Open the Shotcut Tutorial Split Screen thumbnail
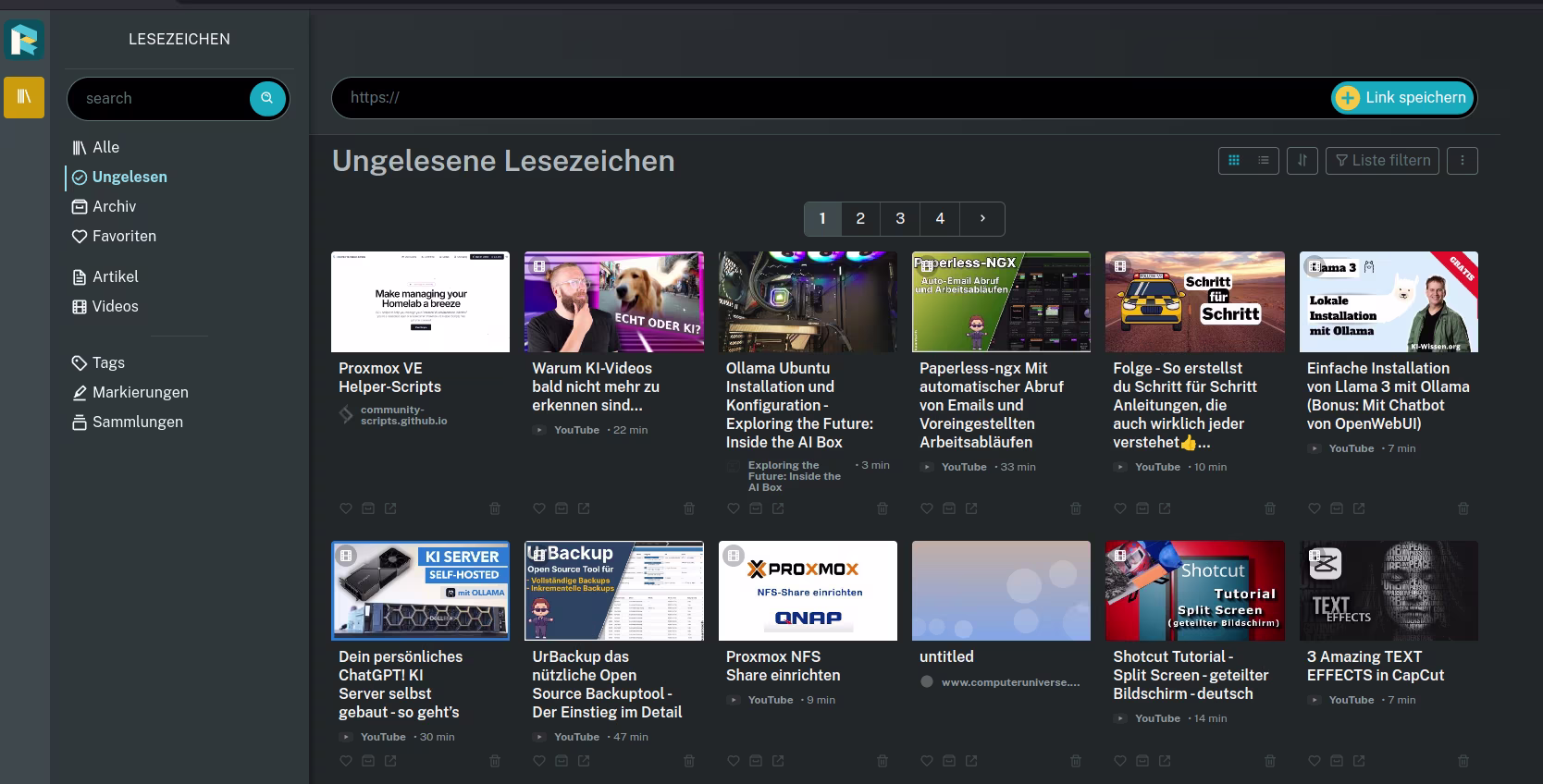Viewport: 1543px width, 784px height. click(x=1195, y=591)
